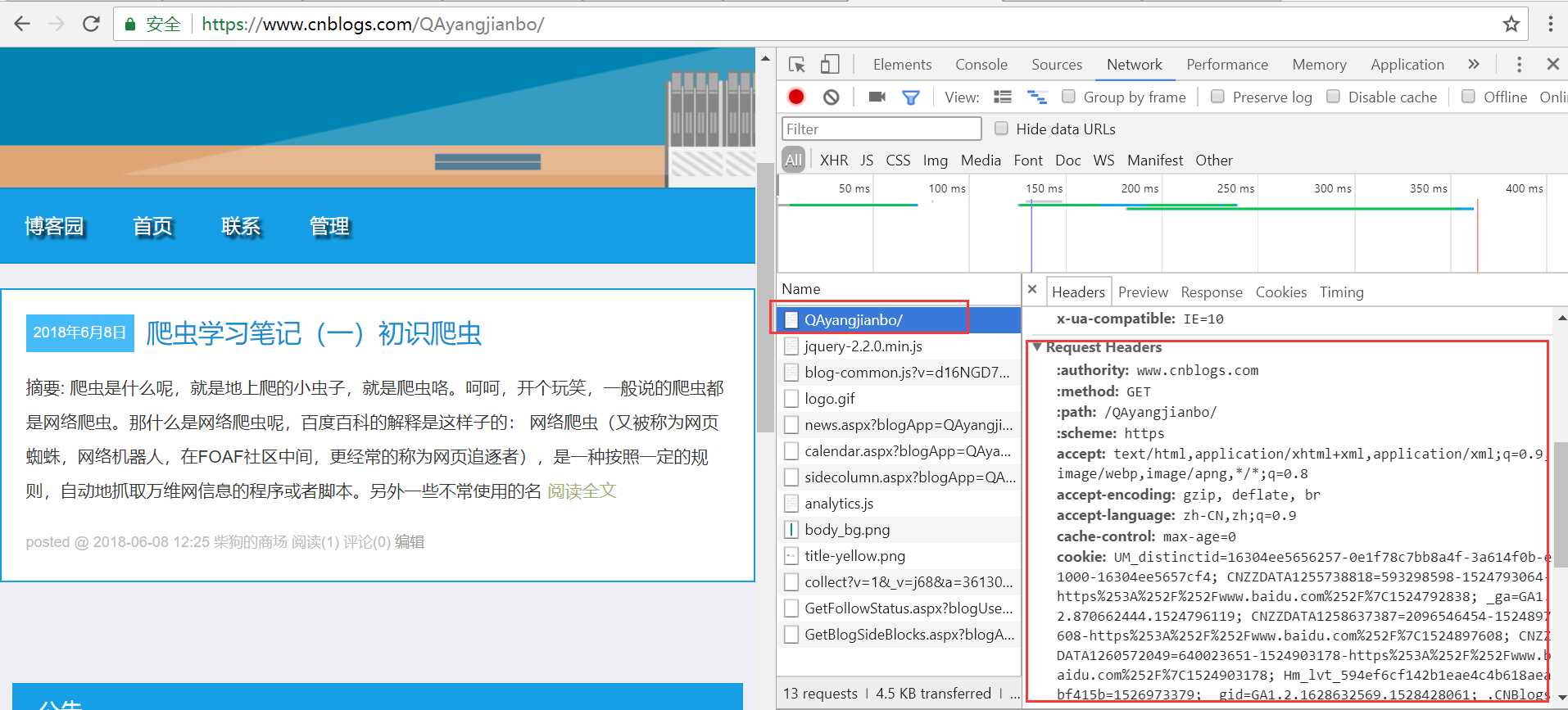Filter requests by All
Image resolution: width=1568 pixels, height=710 pixels.
(794, 160)
